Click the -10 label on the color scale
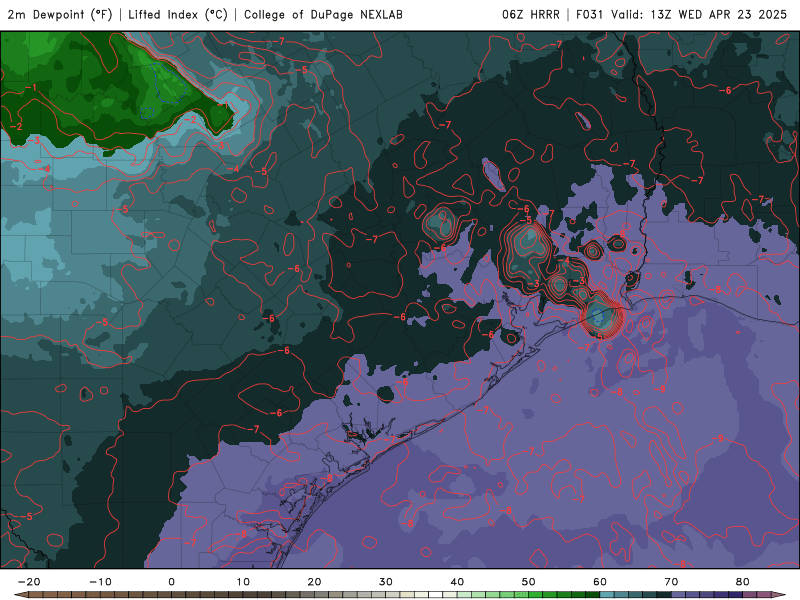Viewport: 800px width, 600px height. tap(100, 582)
